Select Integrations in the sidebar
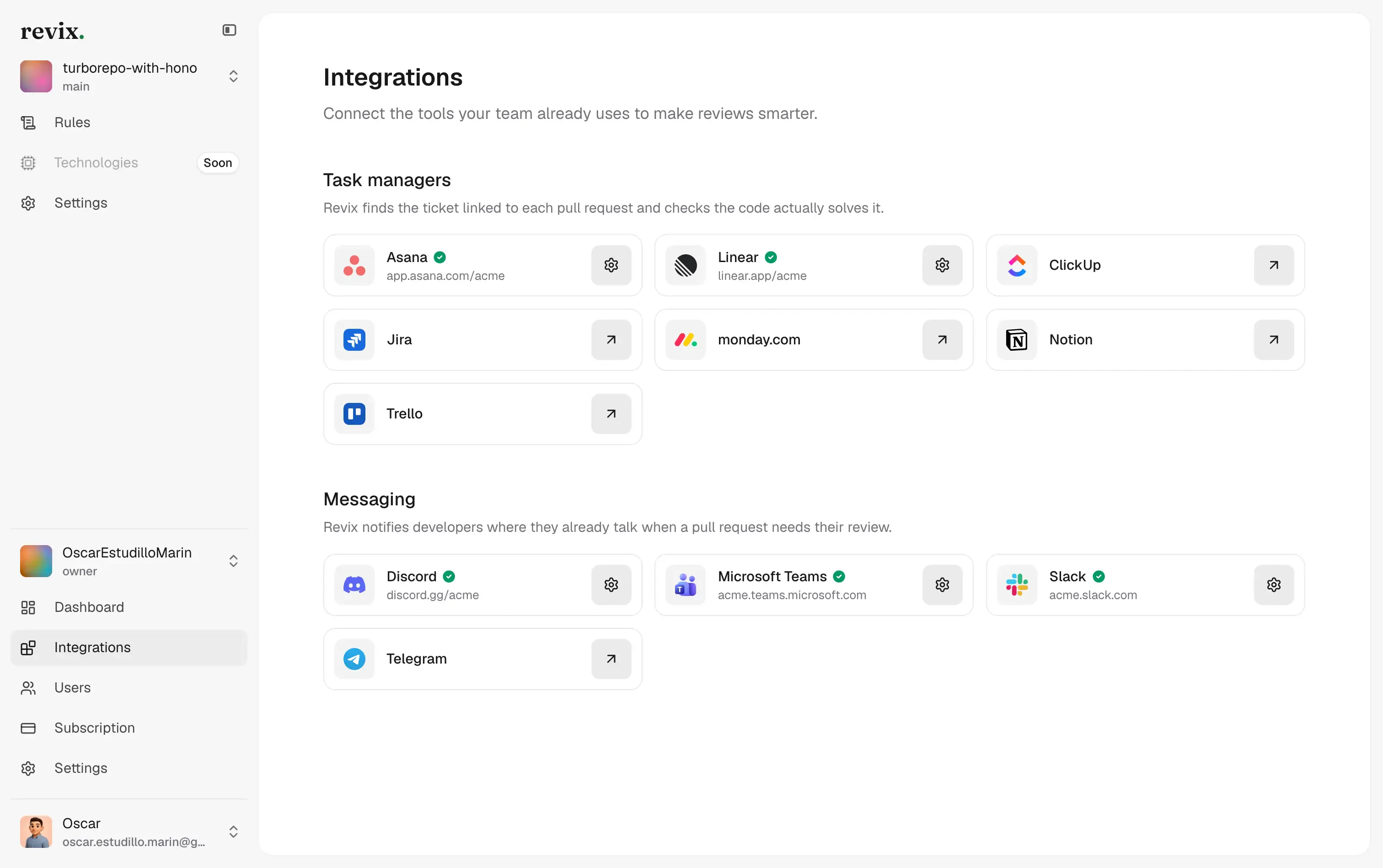Screen dimensions: 1383x868 tap(129, 648)
